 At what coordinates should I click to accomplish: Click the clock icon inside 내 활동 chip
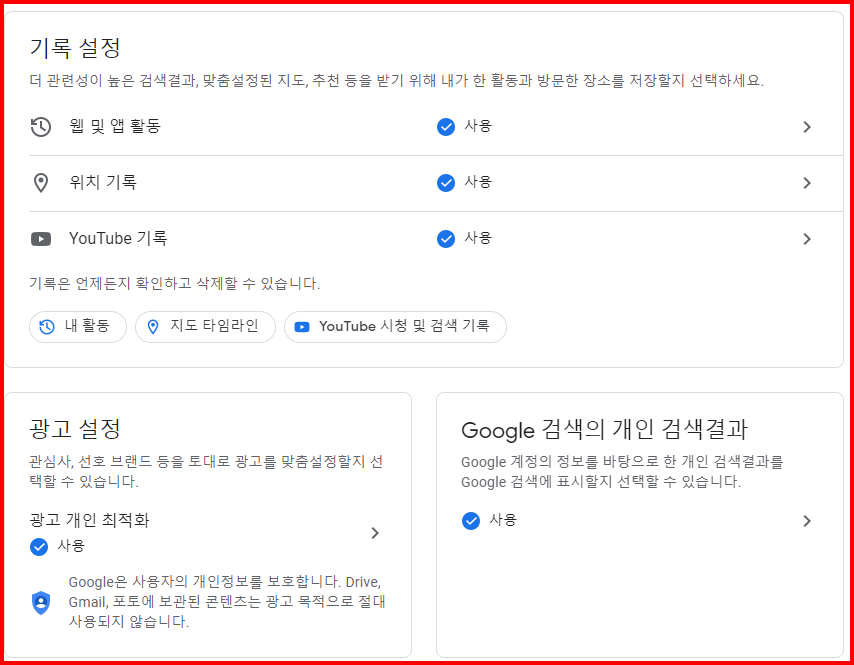pyautogui.click(x=47, y=327)
